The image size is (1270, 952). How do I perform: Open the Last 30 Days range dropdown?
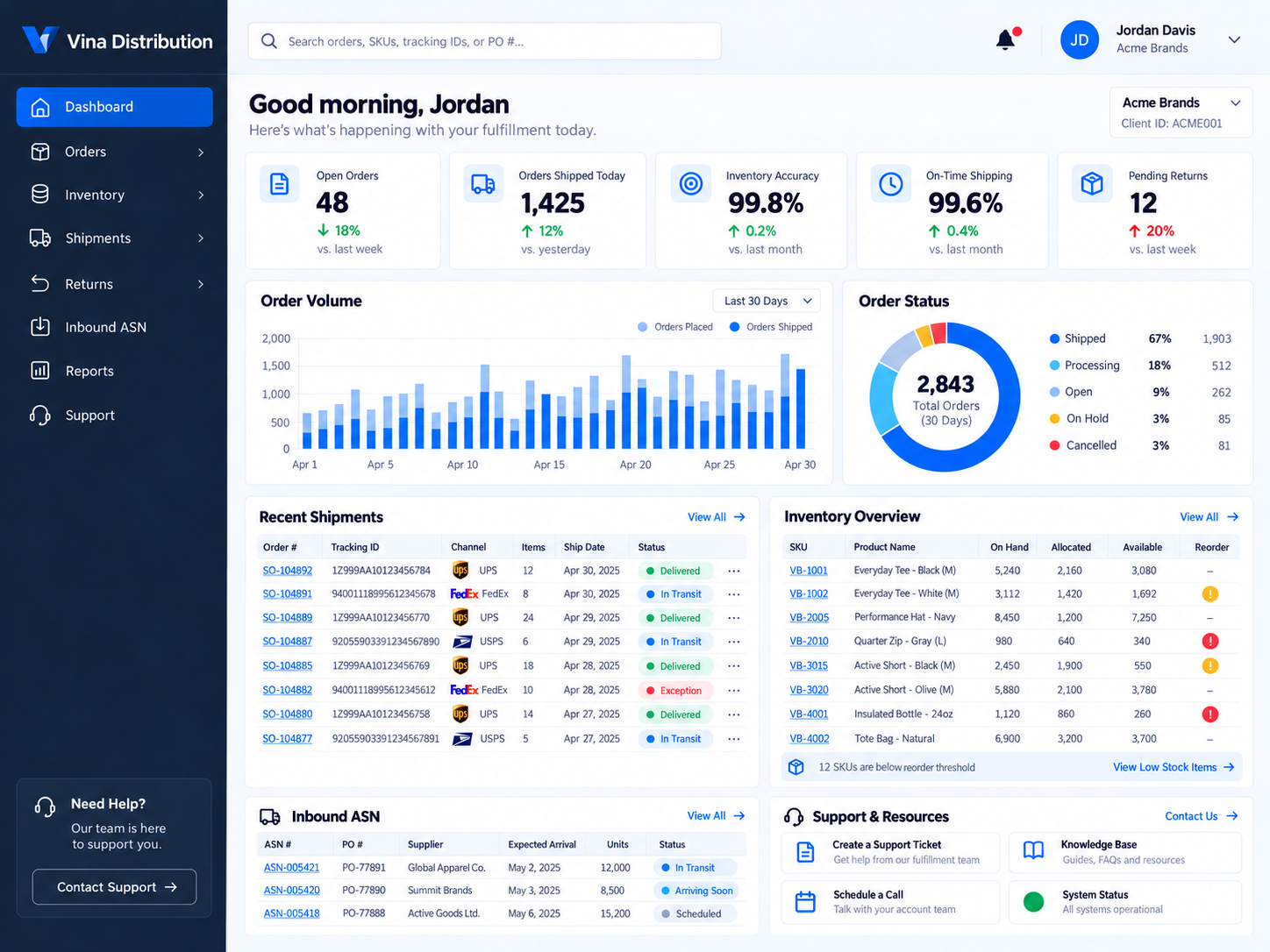click(x=767, y=301)
